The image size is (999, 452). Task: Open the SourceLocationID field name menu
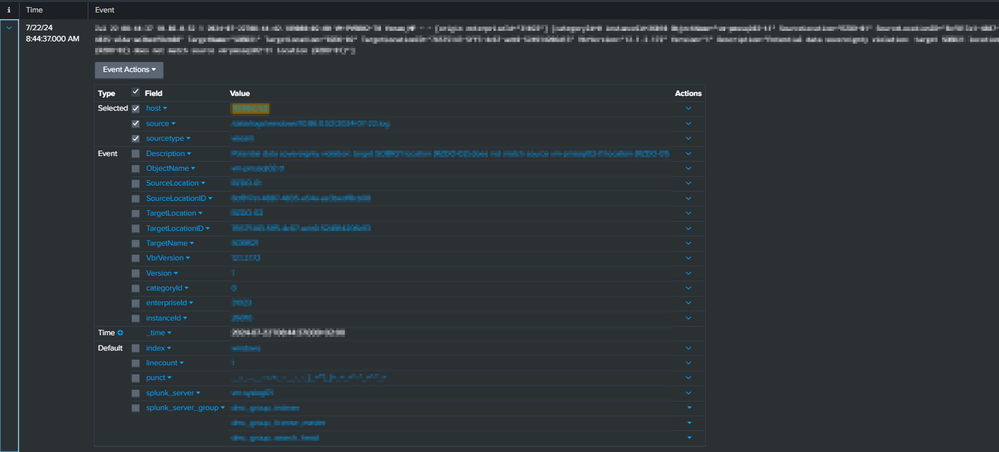(179, 198)
